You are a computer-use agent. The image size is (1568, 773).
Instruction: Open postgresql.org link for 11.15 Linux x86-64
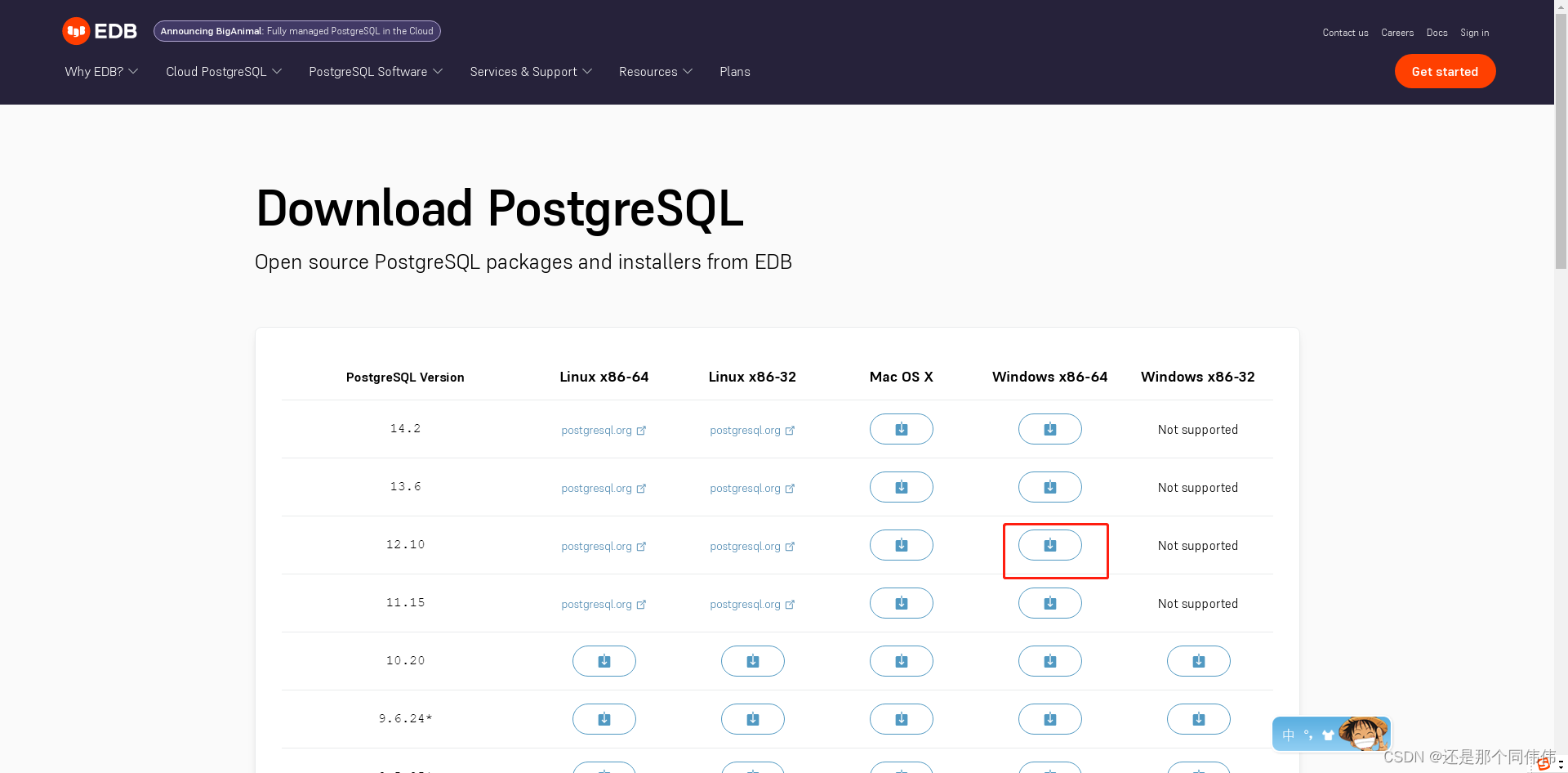pos(604,604)
